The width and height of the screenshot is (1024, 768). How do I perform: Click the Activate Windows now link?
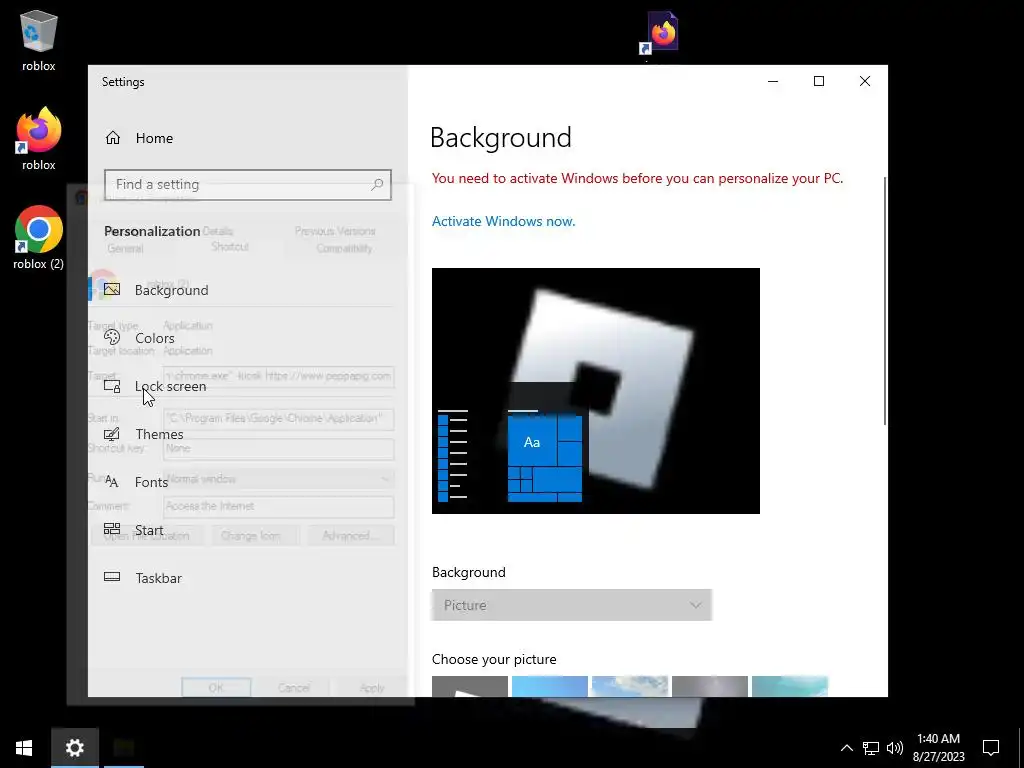pyautogui.click(x=504, y=221)
